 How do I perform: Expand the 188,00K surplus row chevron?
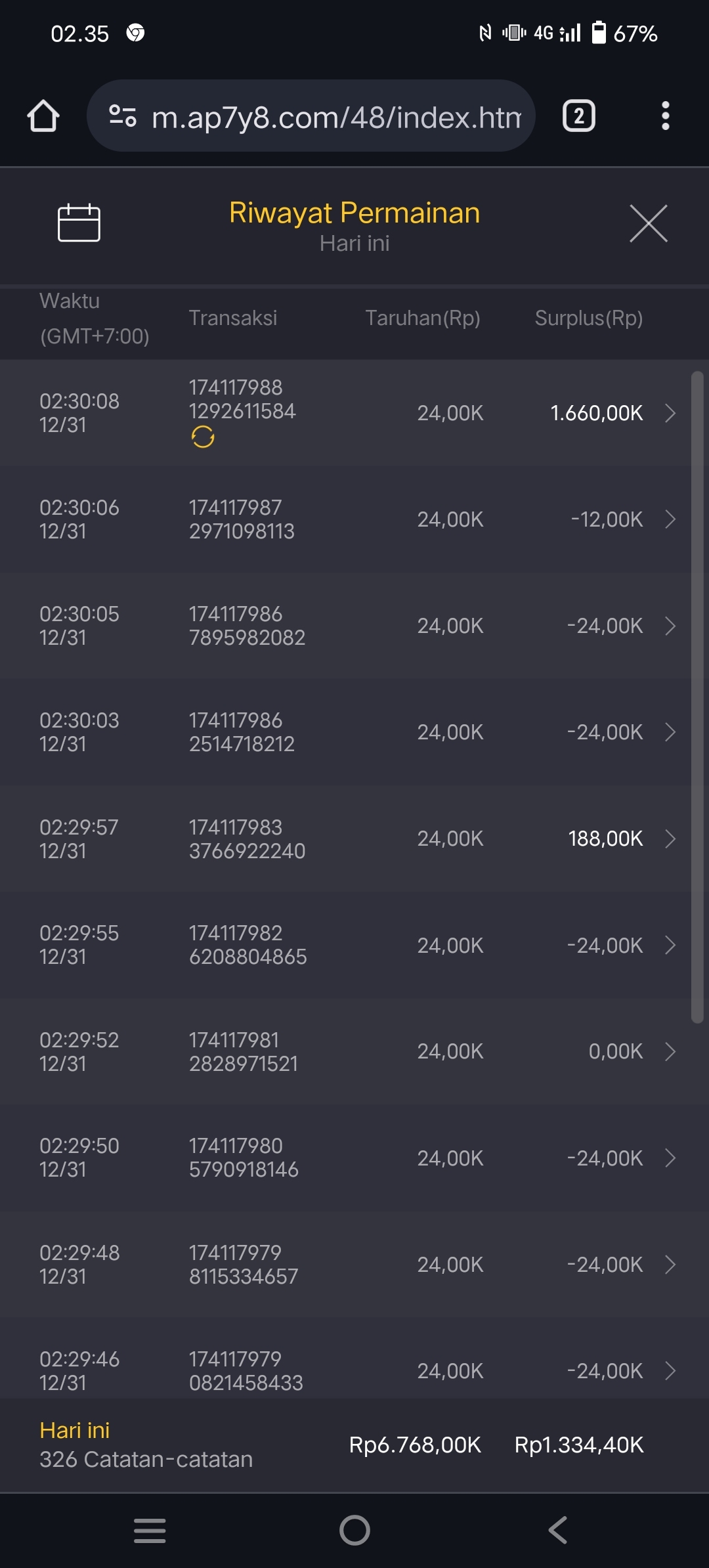point(670,838)
